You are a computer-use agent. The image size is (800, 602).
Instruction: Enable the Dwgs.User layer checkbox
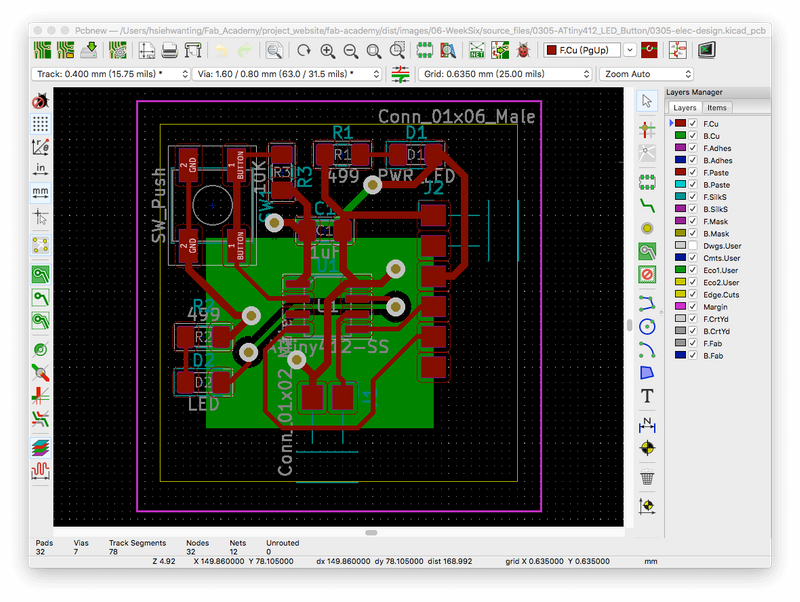coord(692,245)
